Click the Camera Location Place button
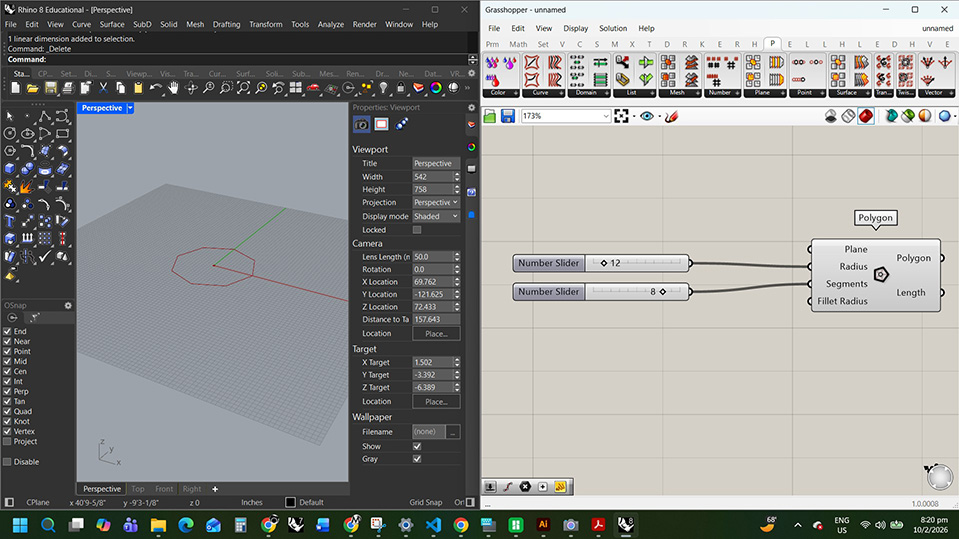 pos(436,333)
